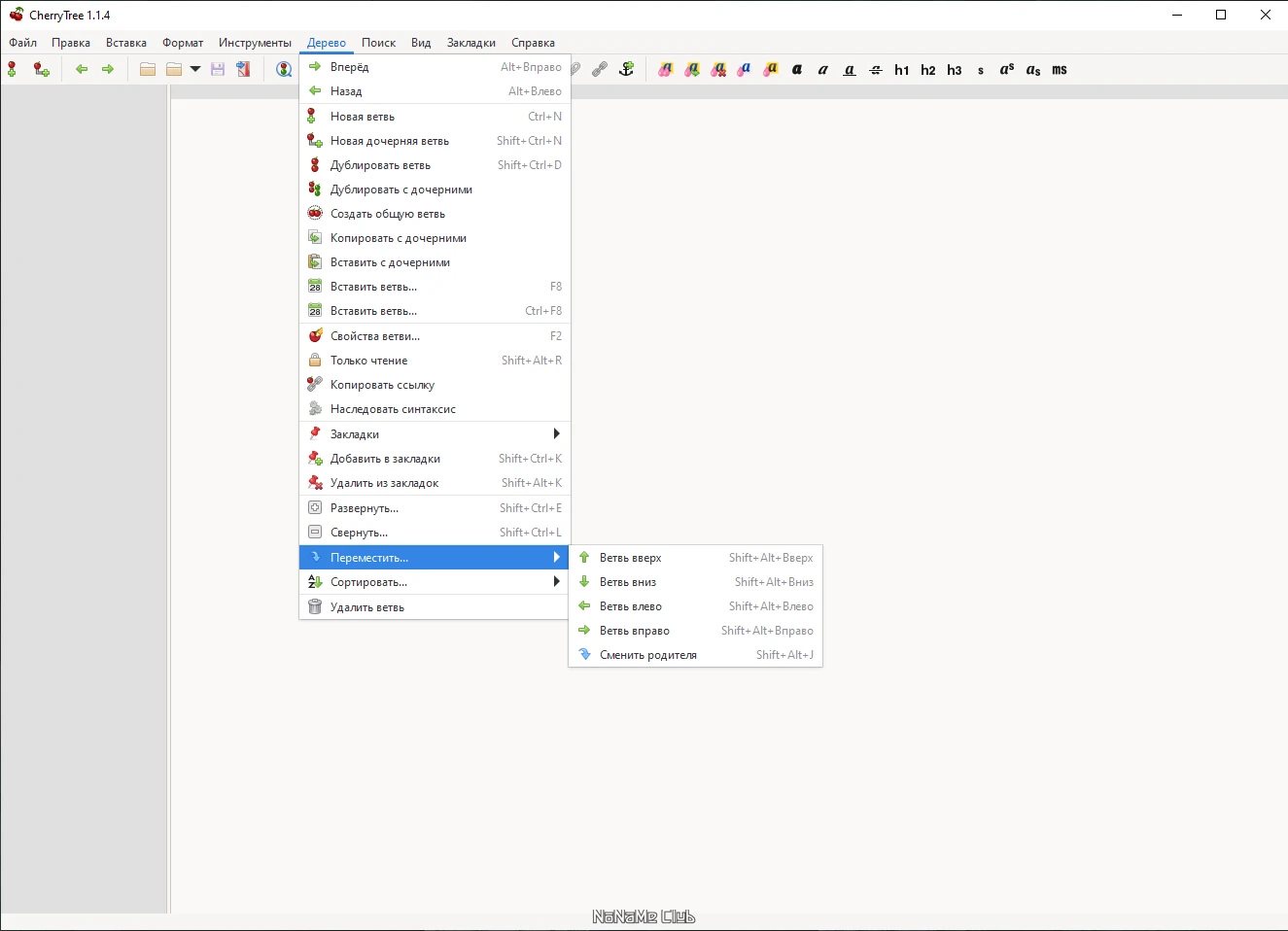Click the add child node toolbar icon
The width and height of the screenshot is (1288, 931).
click(41, 69)
